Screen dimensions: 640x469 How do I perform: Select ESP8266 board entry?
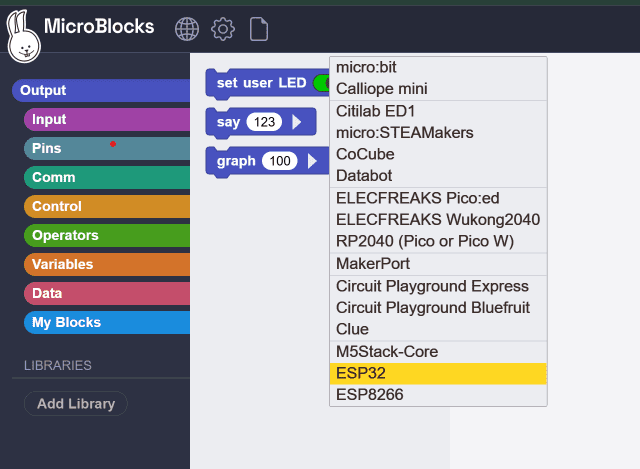438,395
